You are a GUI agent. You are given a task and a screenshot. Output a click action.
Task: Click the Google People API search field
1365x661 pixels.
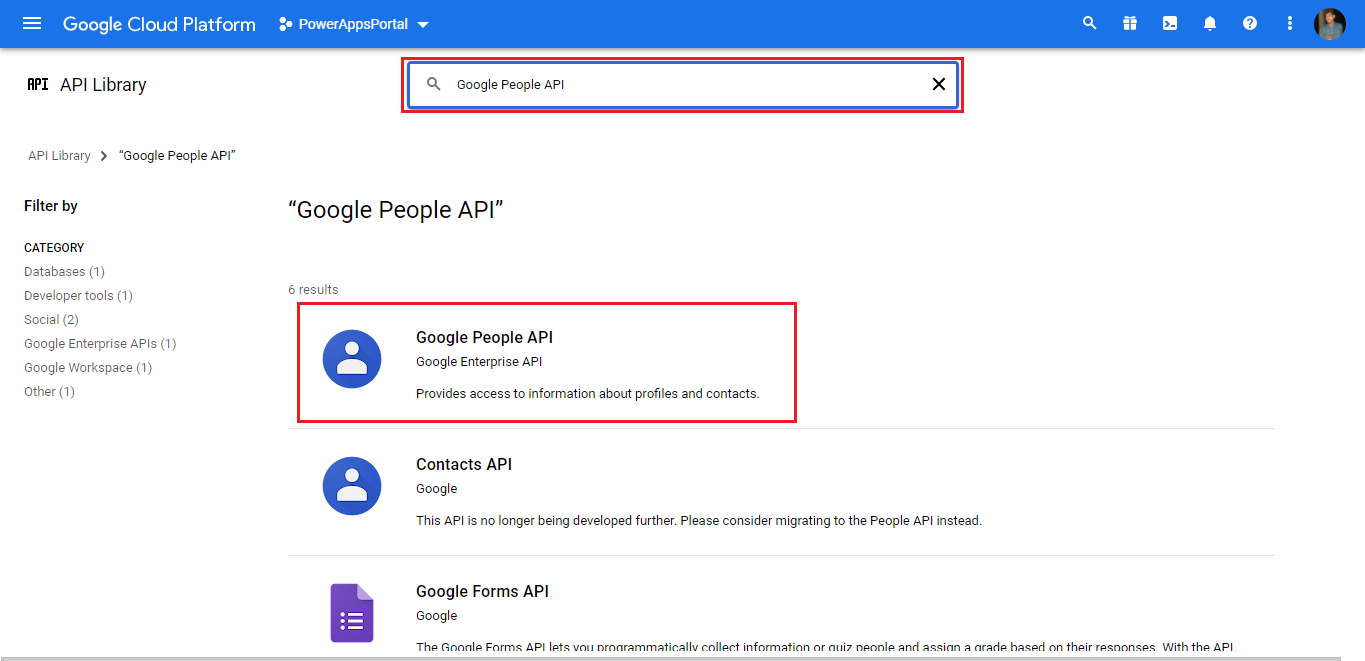[680, 85]
